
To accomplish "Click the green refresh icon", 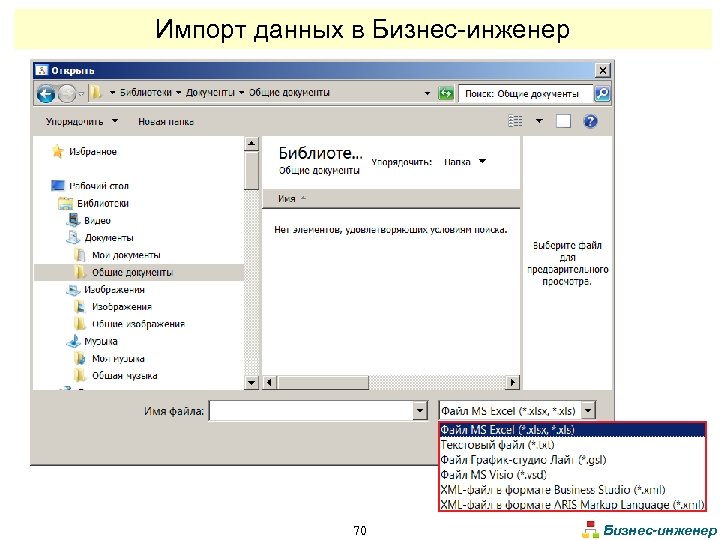I will (445, 94).
